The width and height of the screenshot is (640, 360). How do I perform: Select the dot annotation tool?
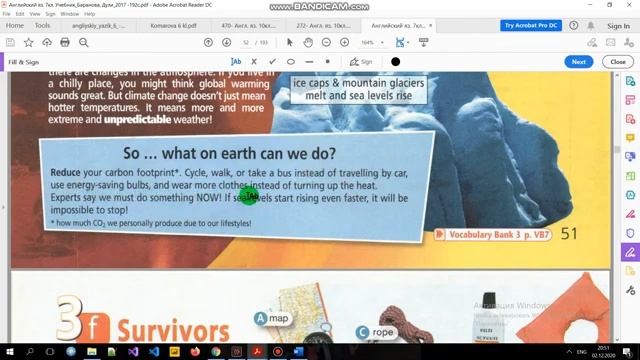(x=327, y=62)
